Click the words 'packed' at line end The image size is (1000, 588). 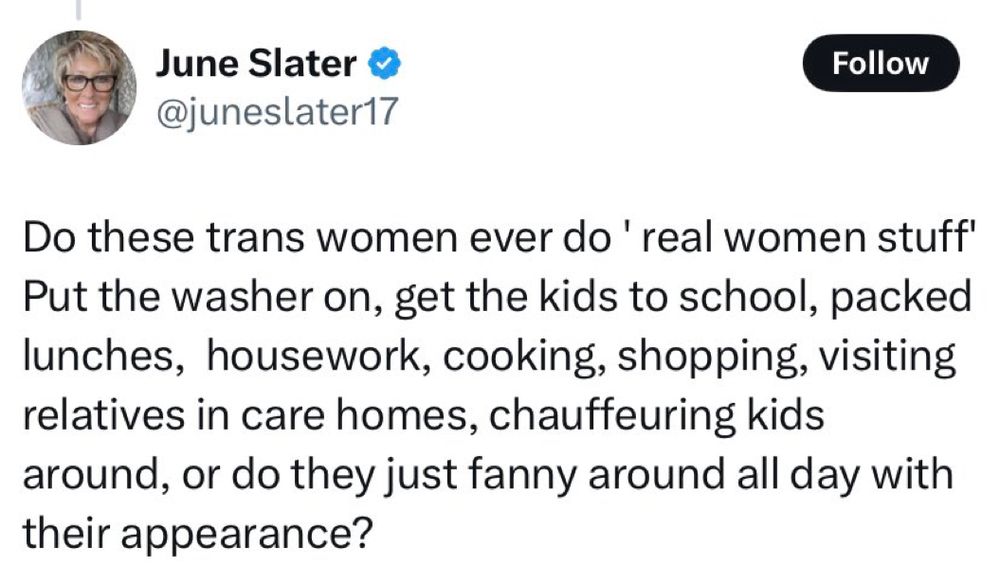point(901,297)
